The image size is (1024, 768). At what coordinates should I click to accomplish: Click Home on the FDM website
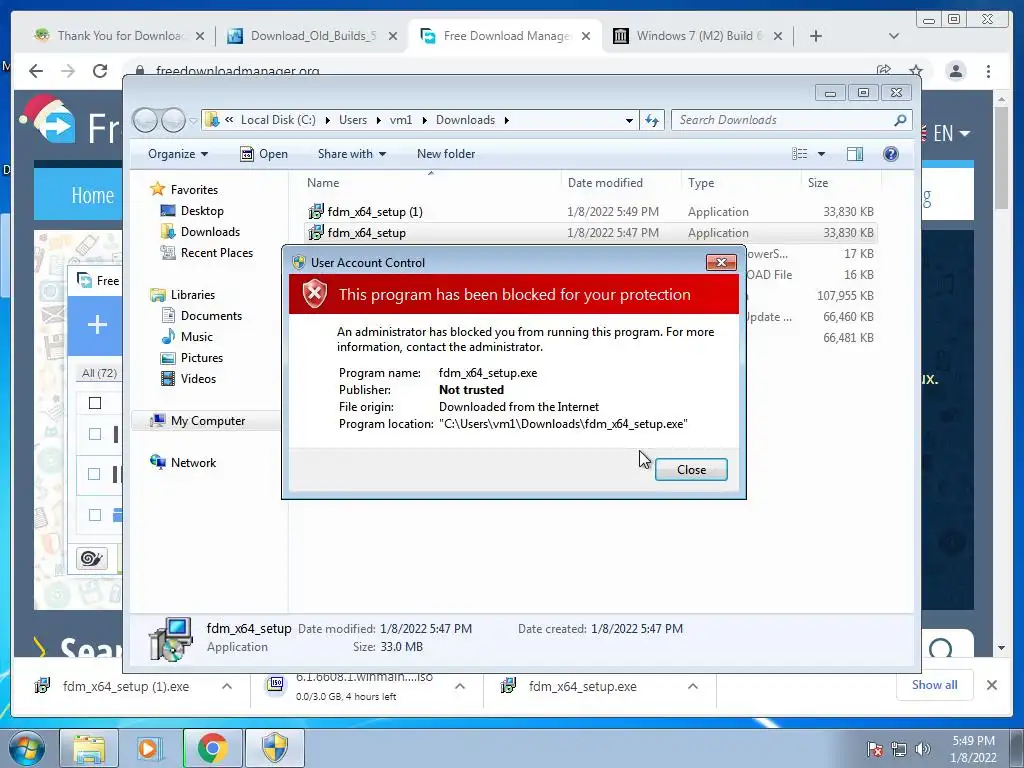pyautogui.click(x=93, y=195)
